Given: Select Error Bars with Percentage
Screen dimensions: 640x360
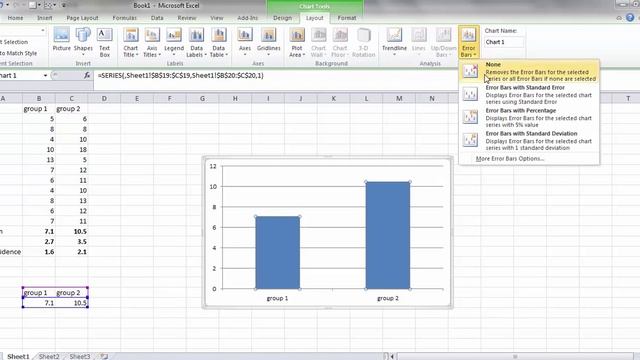Looking at the screenshot, I should tap(529, 117).
